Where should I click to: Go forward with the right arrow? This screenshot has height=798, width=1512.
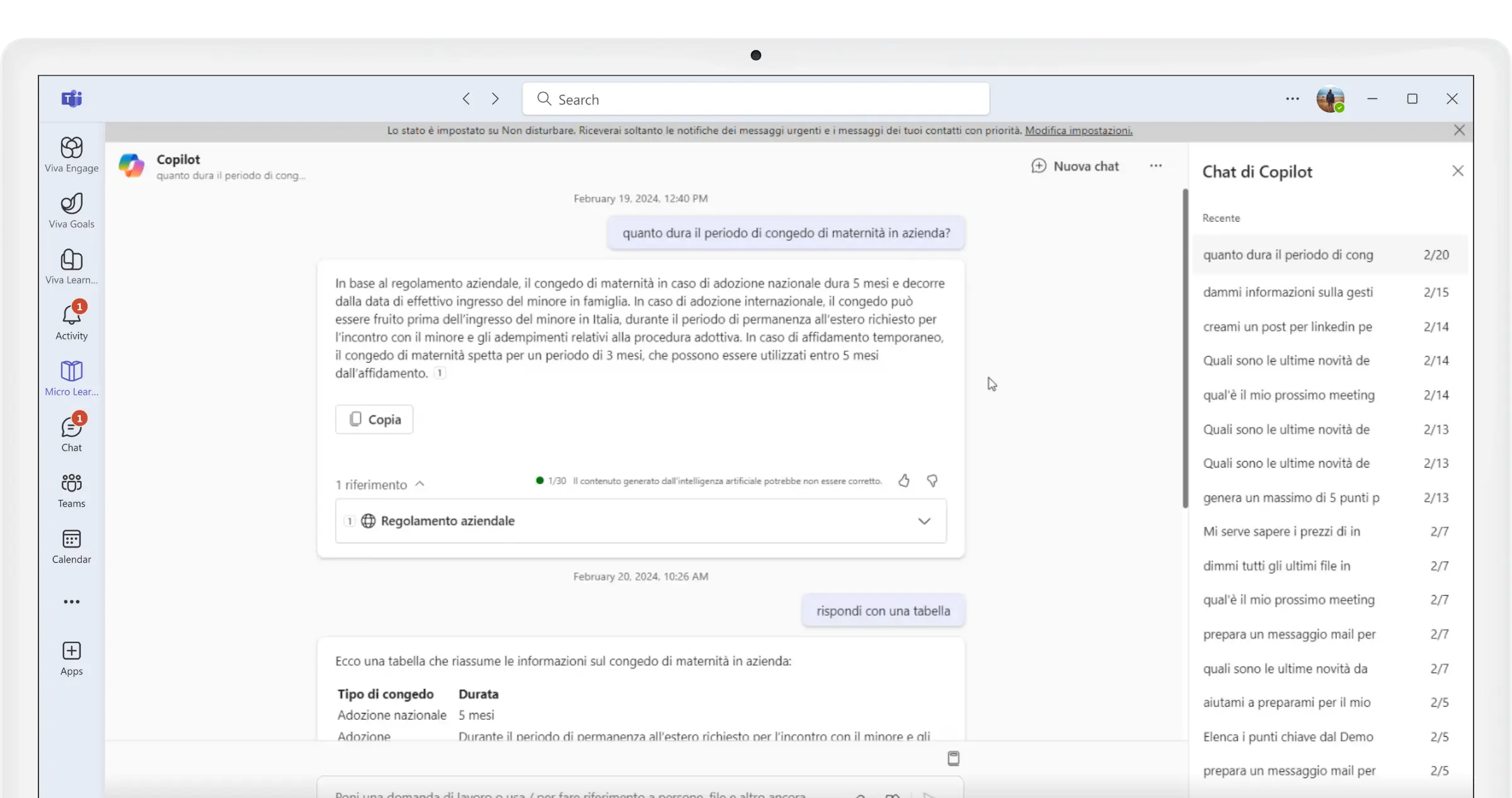(x=495, y=99)
